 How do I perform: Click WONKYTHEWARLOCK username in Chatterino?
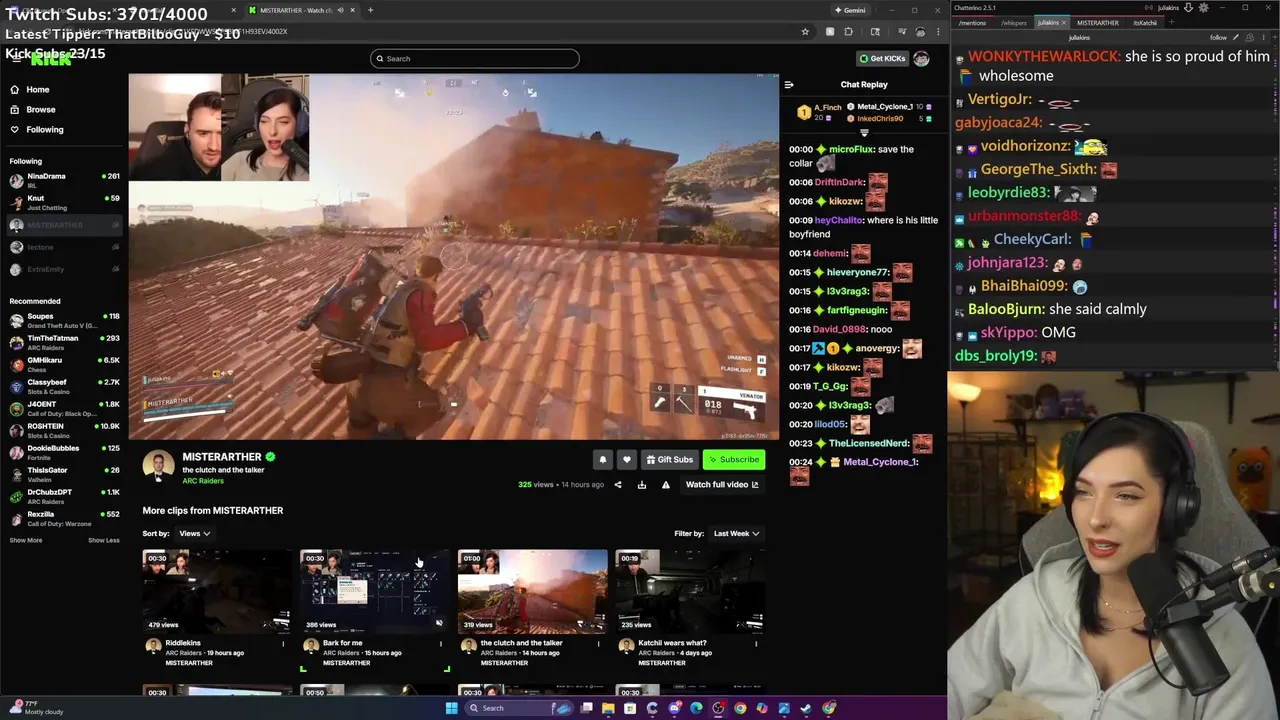pos(1044,57)
